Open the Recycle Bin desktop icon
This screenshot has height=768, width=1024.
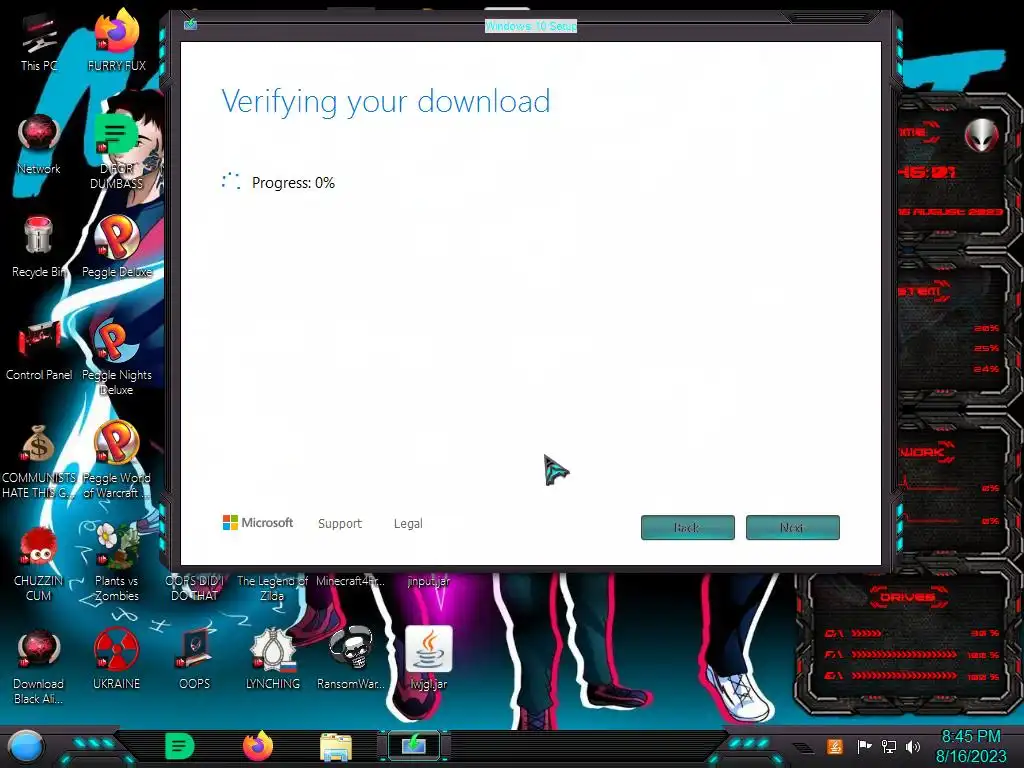[x=39, y=248]
